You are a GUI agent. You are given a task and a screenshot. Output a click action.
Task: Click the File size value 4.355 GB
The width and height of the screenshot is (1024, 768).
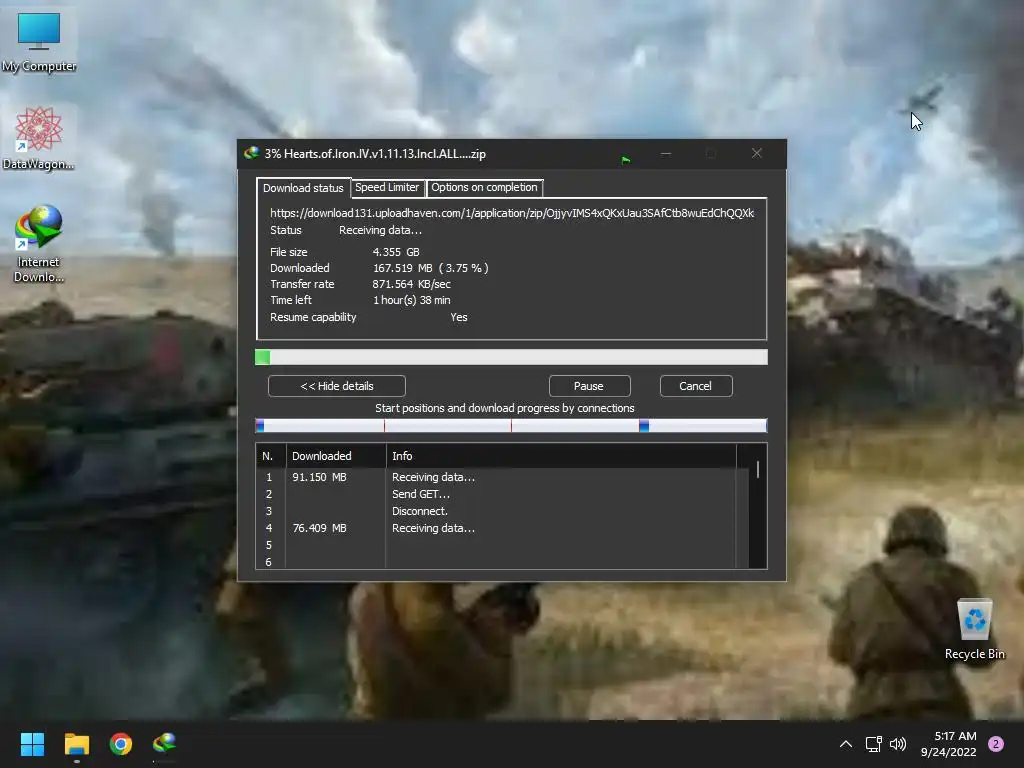396,252
